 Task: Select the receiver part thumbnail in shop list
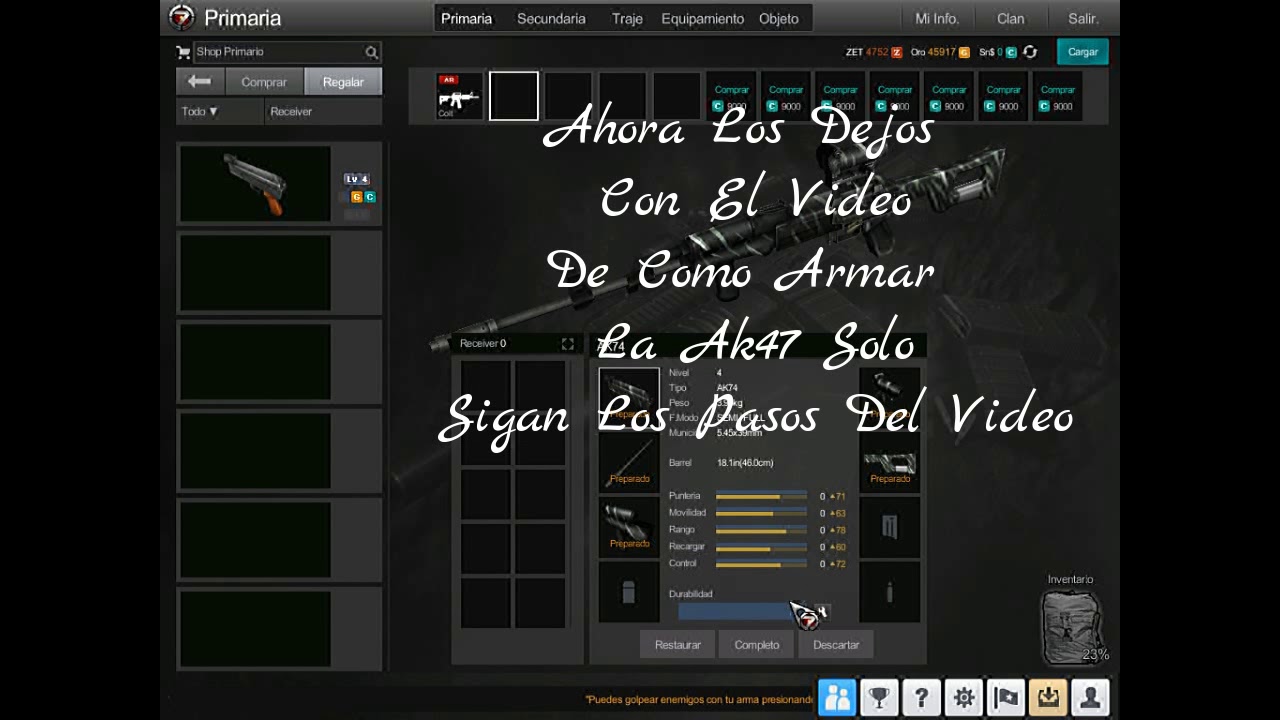[255, 184]
